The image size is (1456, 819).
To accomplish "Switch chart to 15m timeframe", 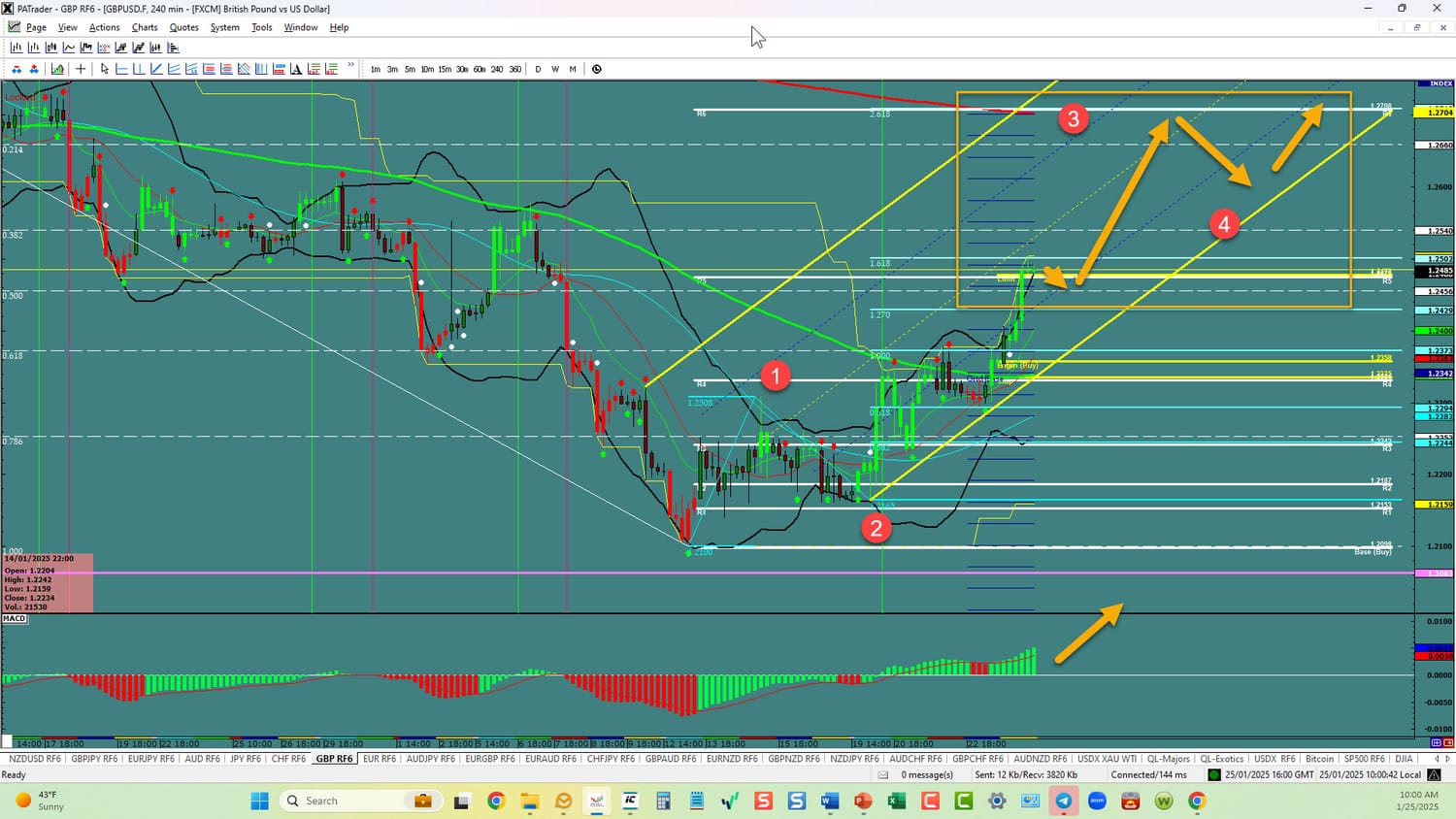I will click(x=445, y=69).
